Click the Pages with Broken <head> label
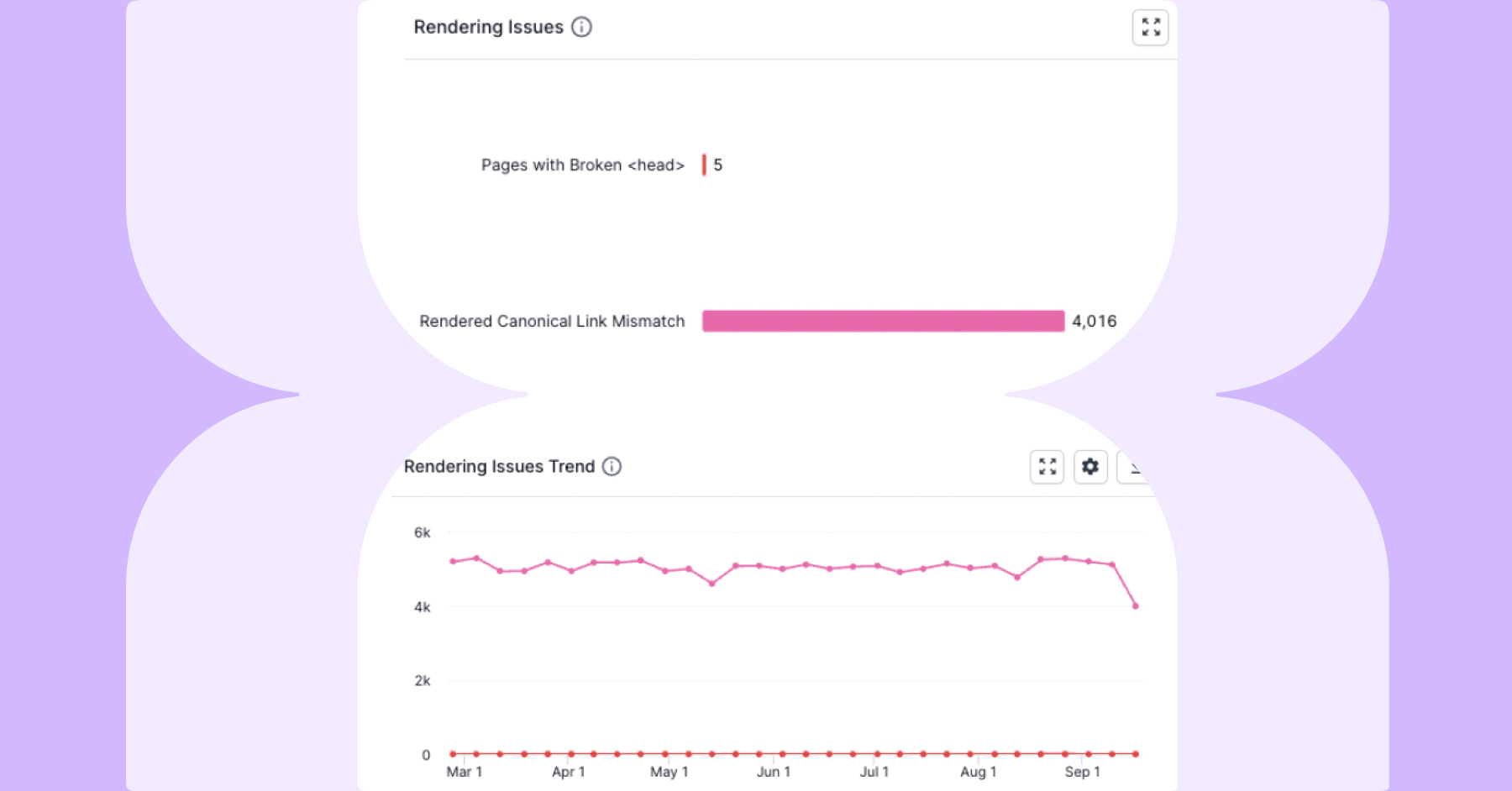This screenshot has width=1512, height=791. coord(583,165)
